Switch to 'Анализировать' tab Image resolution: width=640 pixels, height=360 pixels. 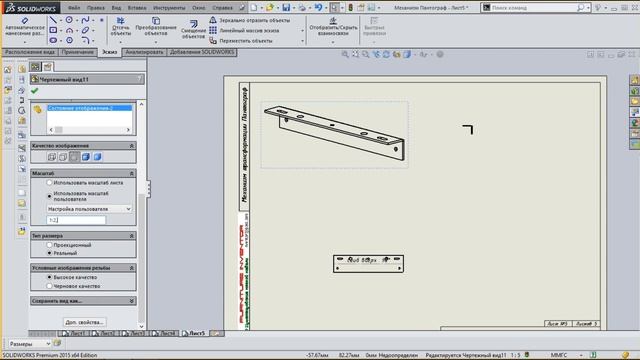pos(144,52)
